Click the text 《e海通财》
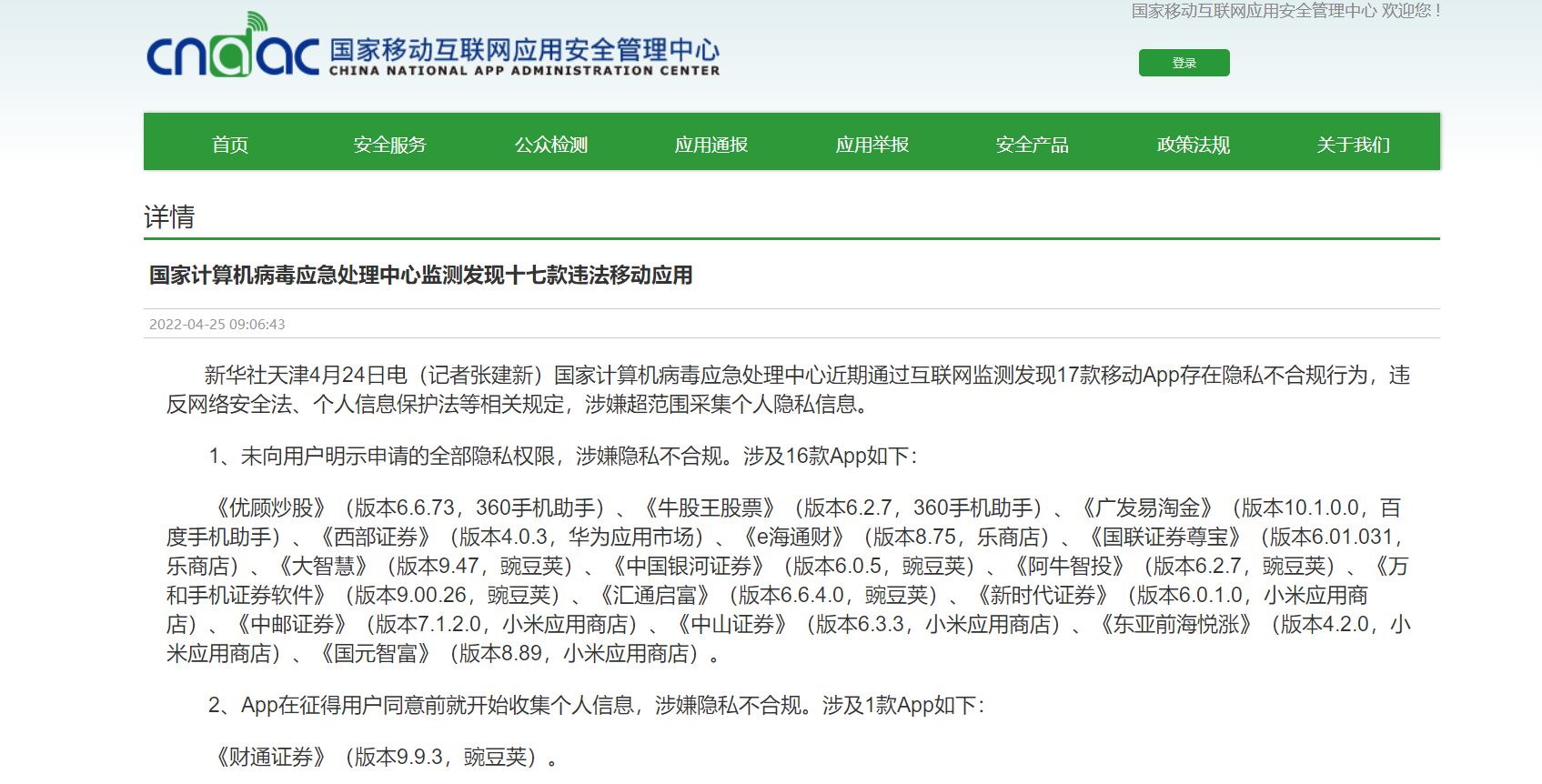 tap(793, 537)
